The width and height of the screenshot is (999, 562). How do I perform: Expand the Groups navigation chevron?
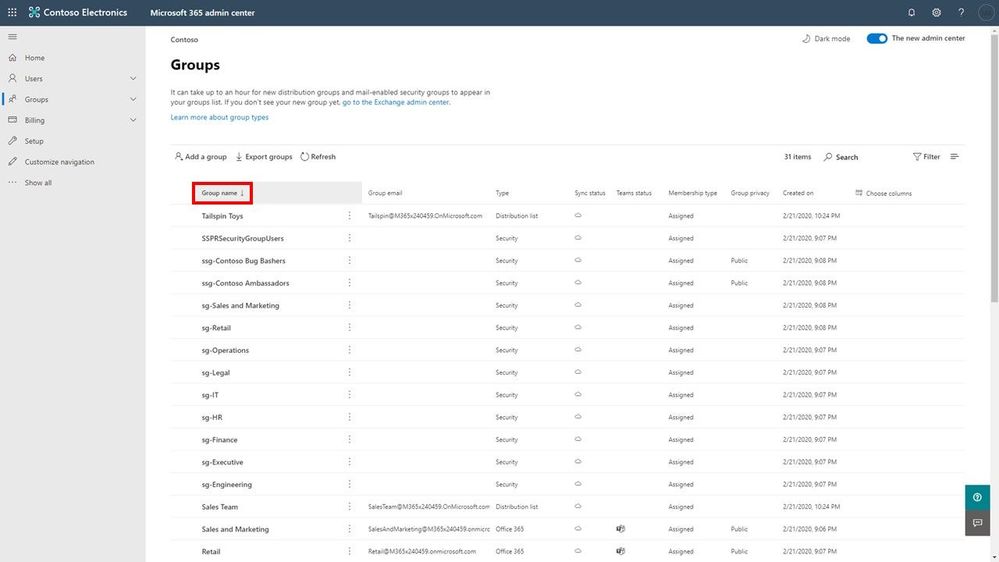click(x=133, y=99)
